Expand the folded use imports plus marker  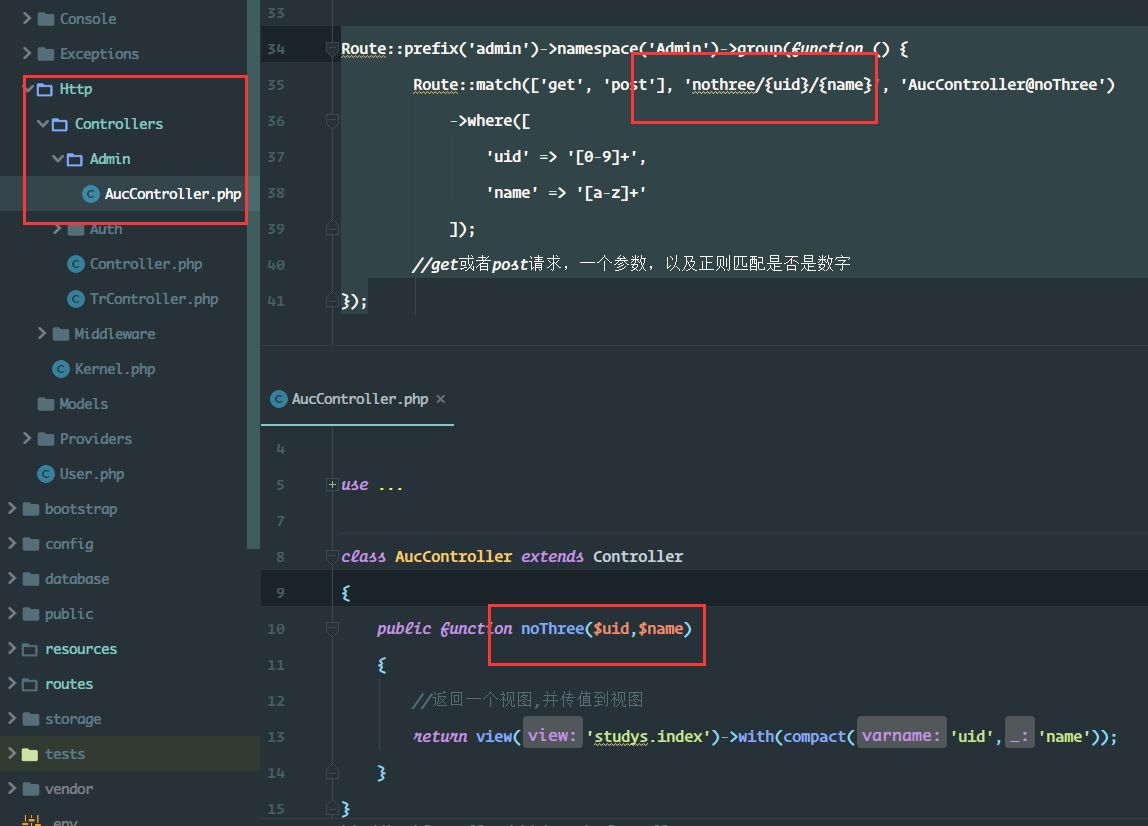[332, 485]
